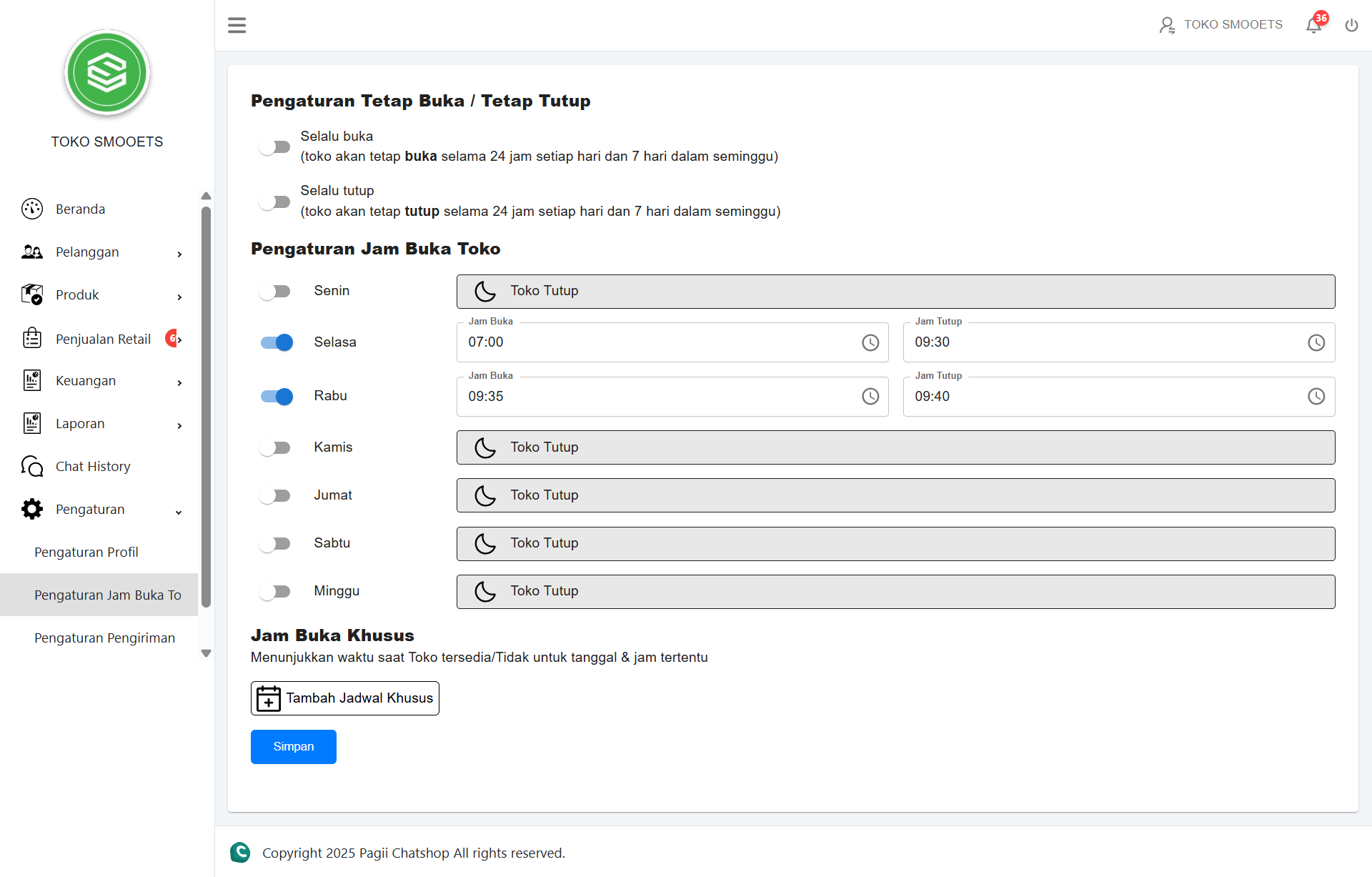Click the TOKO SMOOETS user profile icon
The width and height of the screenshot is (1372, 877).
coord(1166,25)
